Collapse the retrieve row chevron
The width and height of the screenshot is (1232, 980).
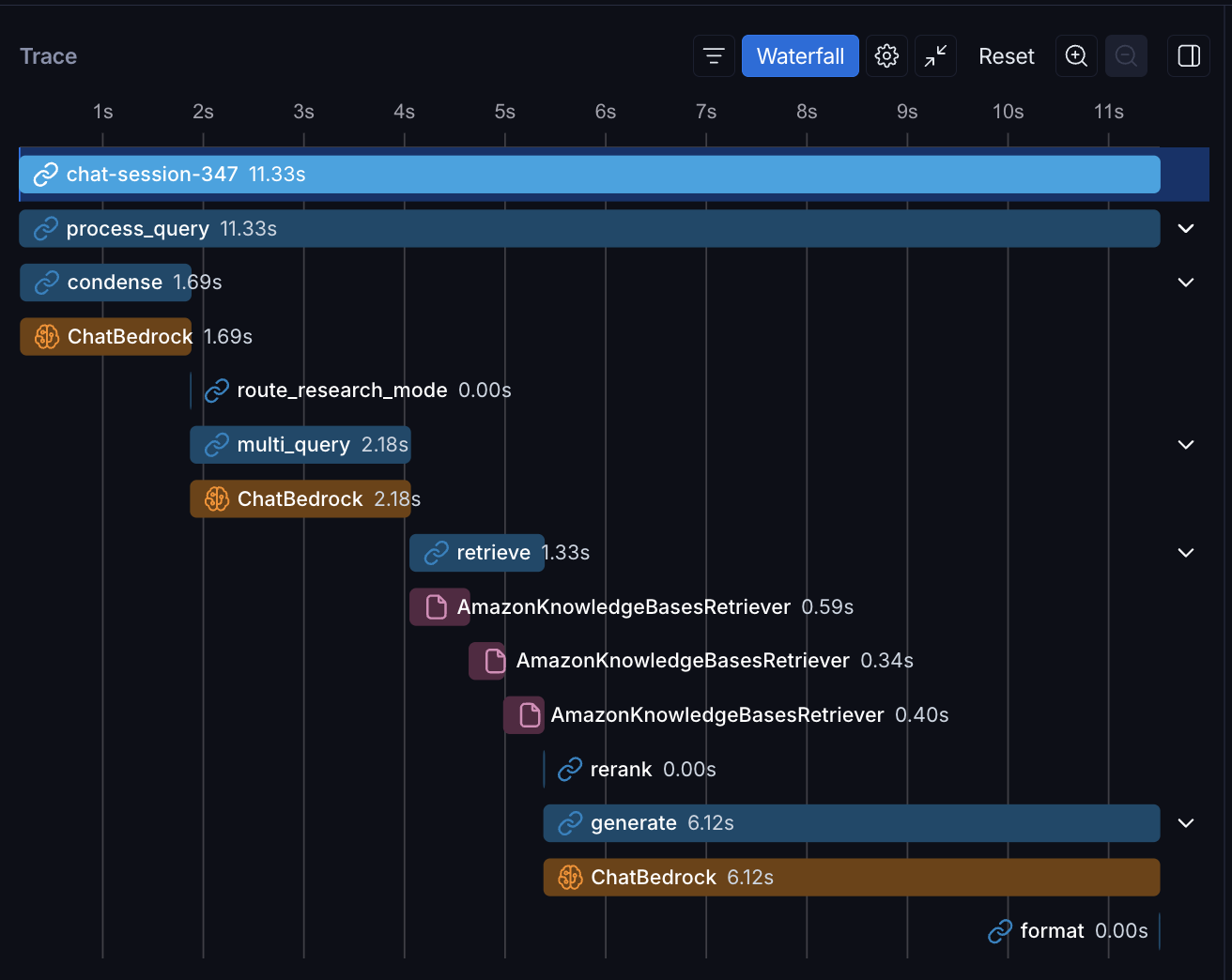click(x=1186, y=553)
